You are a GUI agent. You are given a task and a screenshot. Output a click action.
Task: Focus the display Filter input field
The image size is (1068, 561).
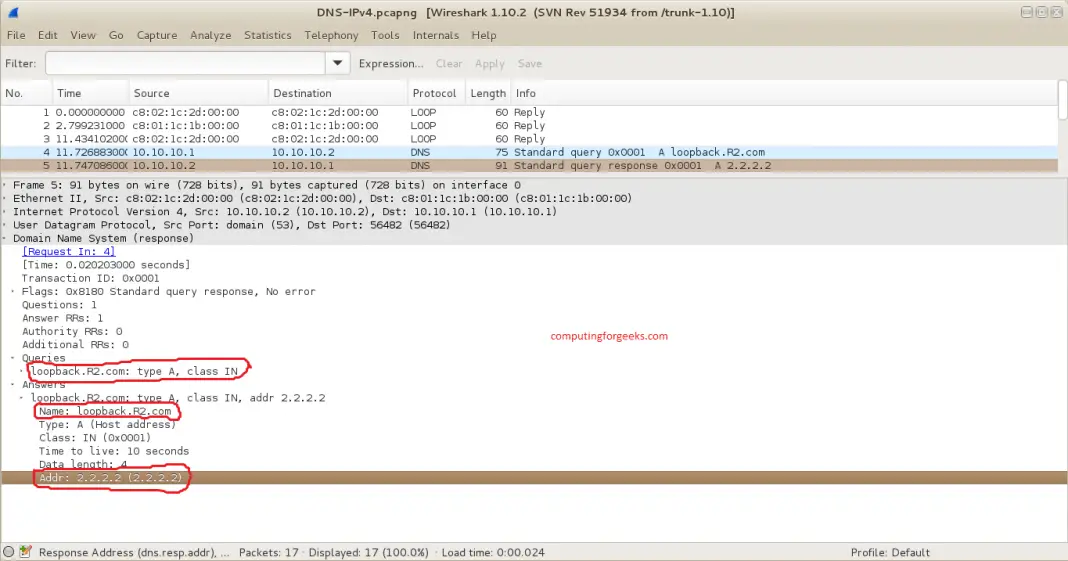tap(185, 63)
